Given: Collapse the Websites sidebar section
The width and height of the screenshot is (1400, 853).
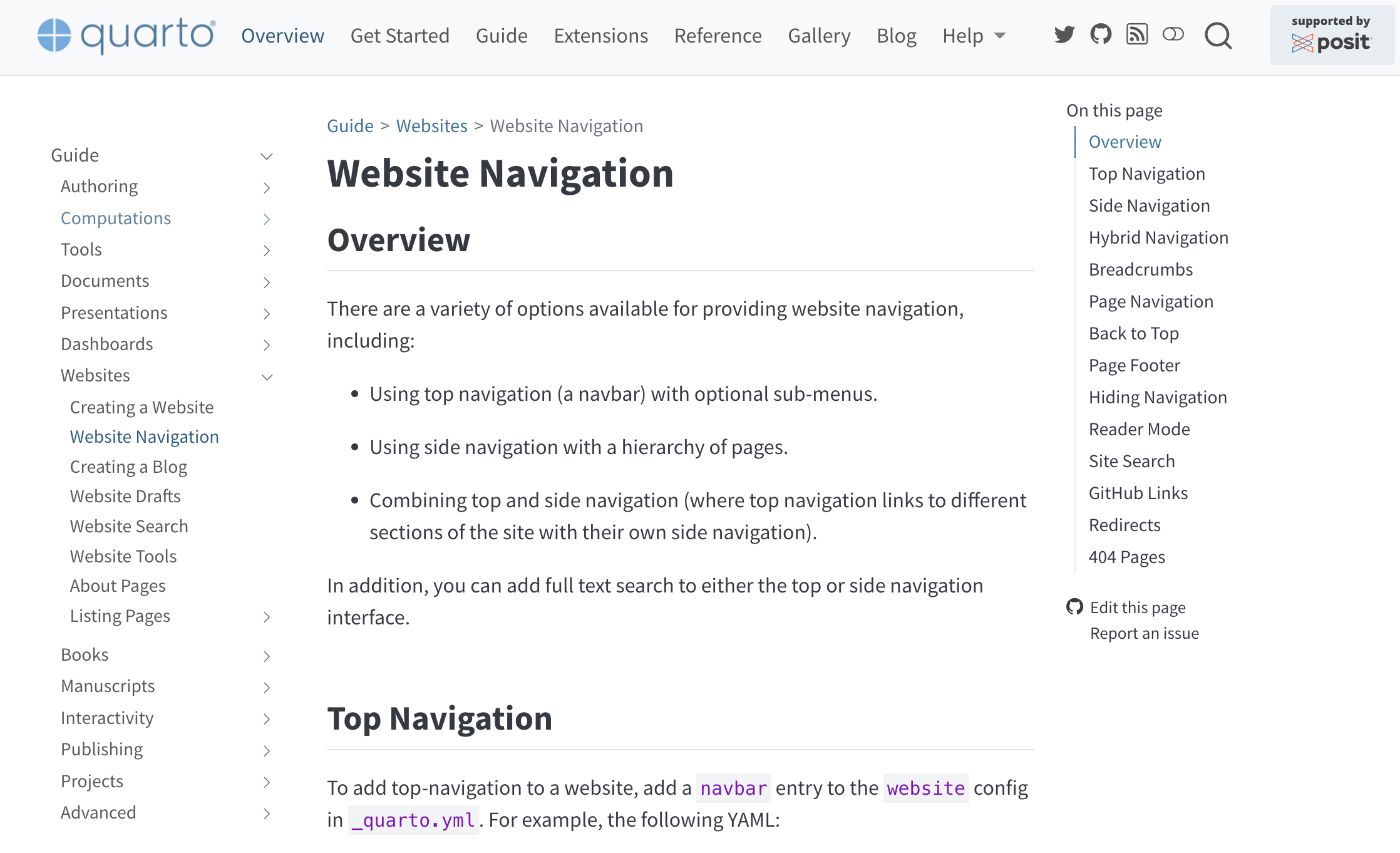Looking at the screenshot, I should 267,377.
